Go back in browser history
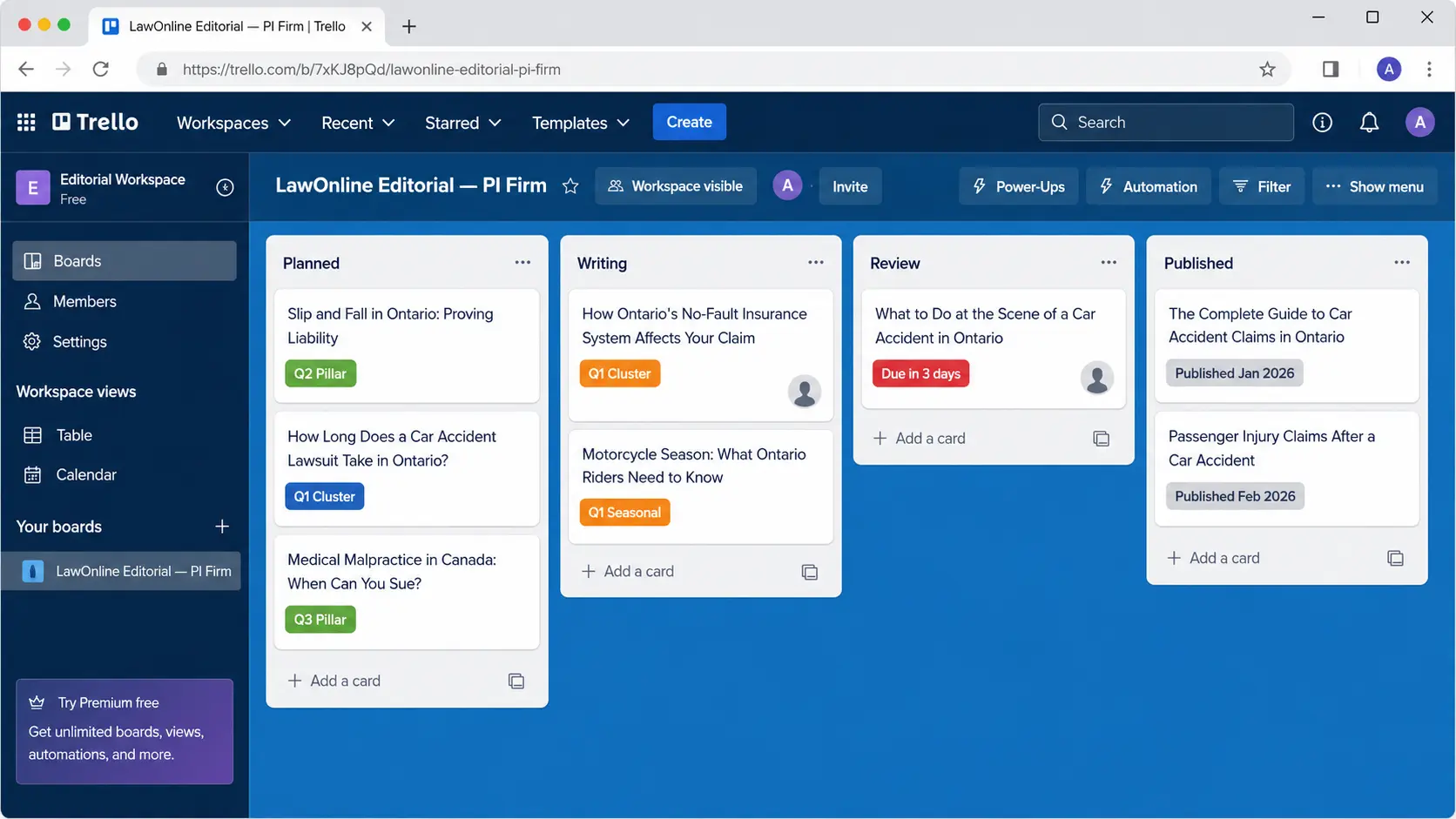Viewport: 1456px width, 819px height. pyautogui.click(x=26, y=70)
